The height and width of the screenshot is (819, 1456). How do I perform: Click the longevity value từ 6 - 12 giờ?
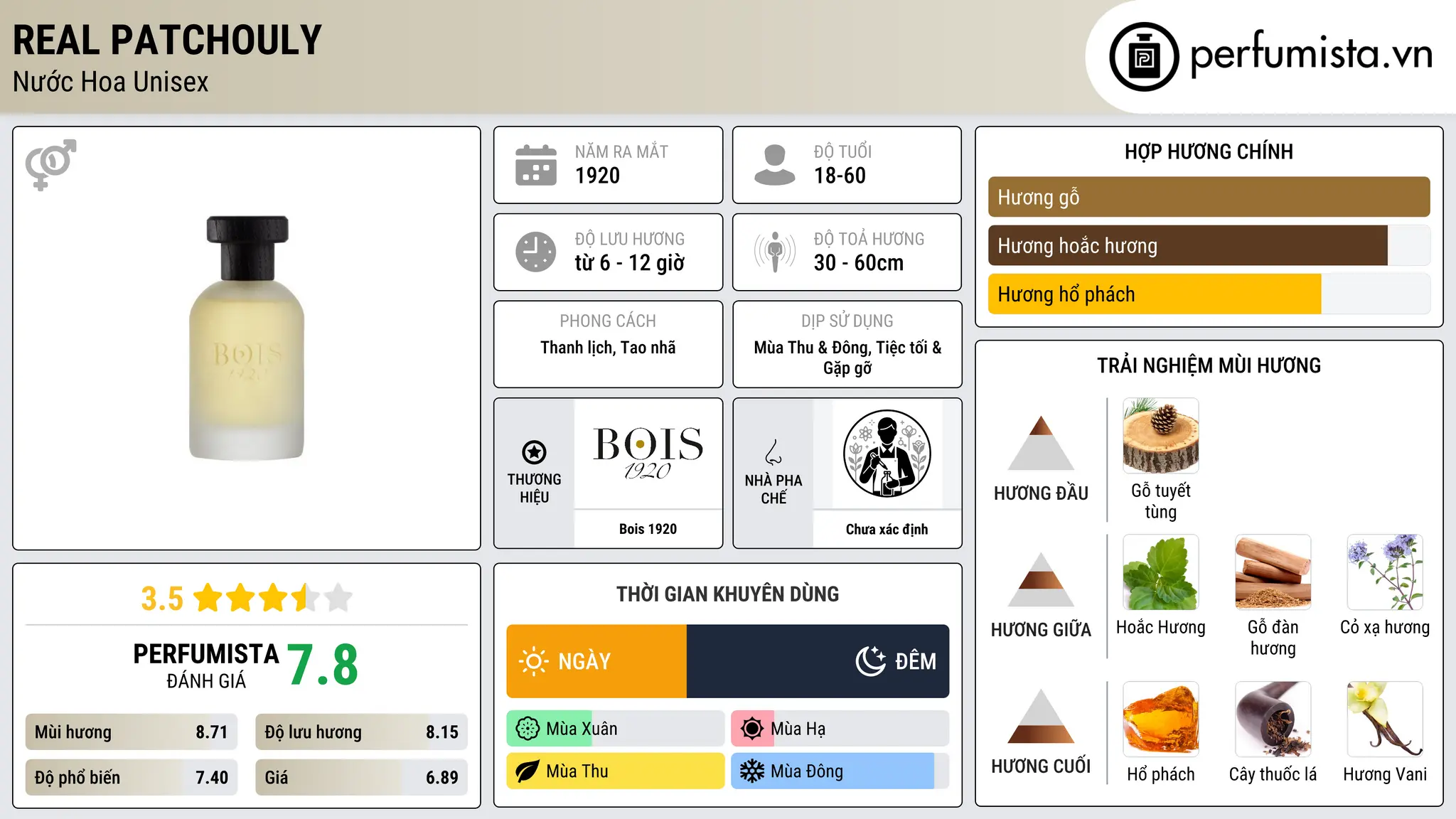pyautogui.click(x=630, y=263)
